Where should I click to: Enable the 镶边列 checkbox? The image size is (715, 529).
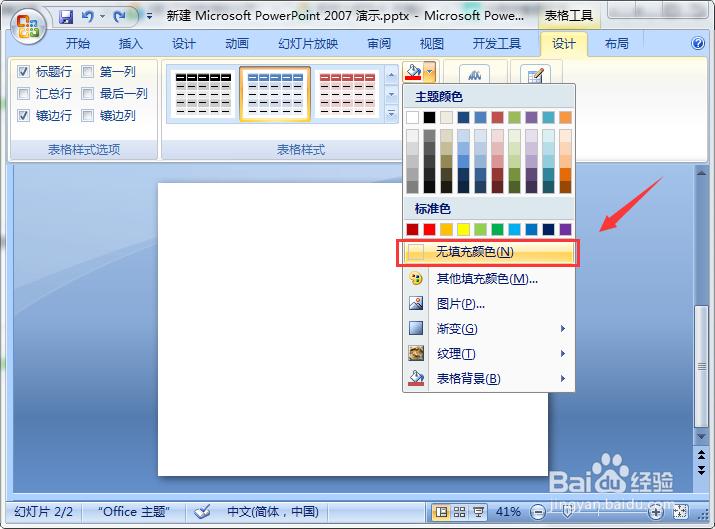pos(88,115)
